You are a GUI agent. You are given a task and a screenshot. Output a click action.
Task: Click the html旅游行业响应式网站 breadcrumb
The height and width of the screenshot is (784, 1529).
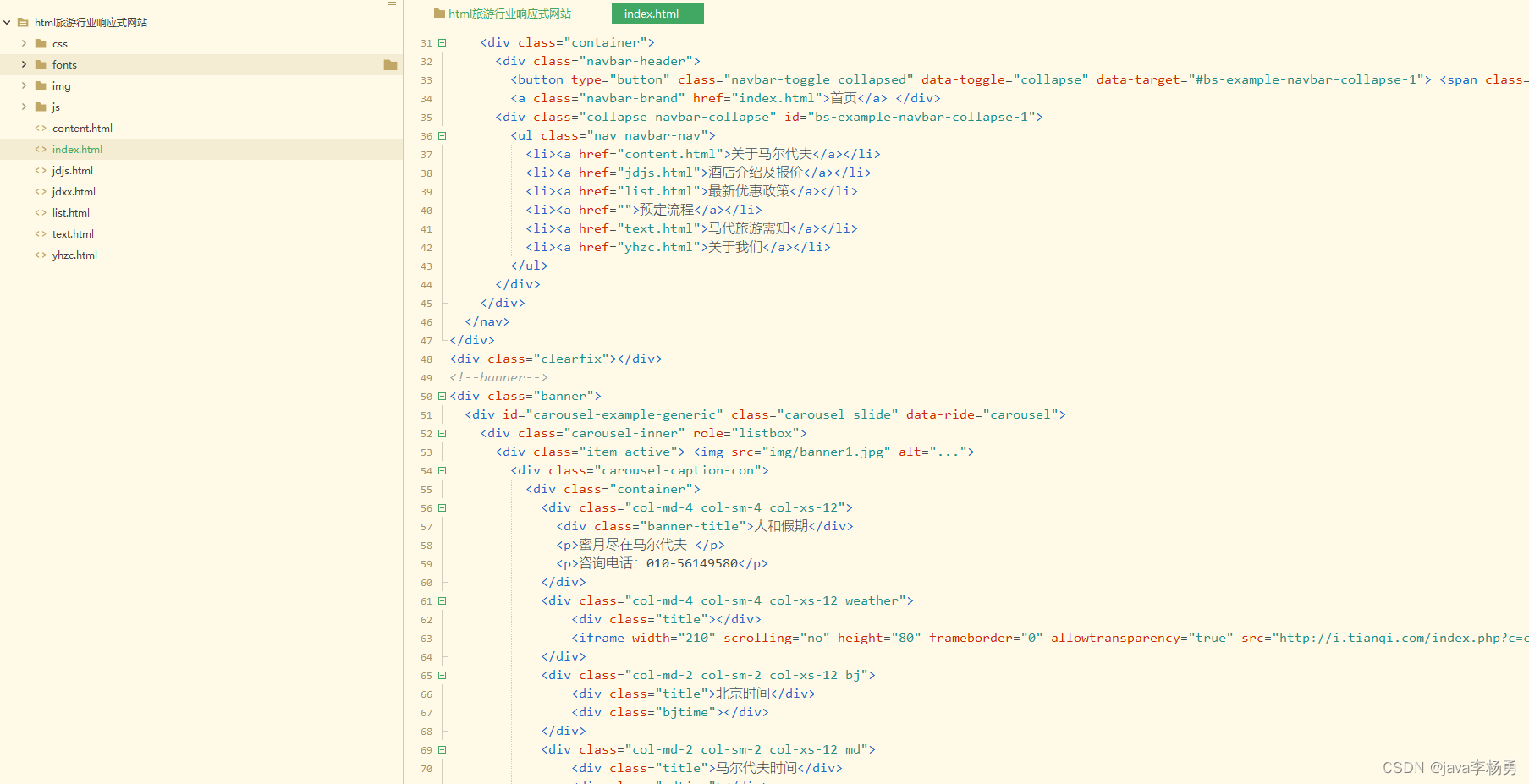509,14
